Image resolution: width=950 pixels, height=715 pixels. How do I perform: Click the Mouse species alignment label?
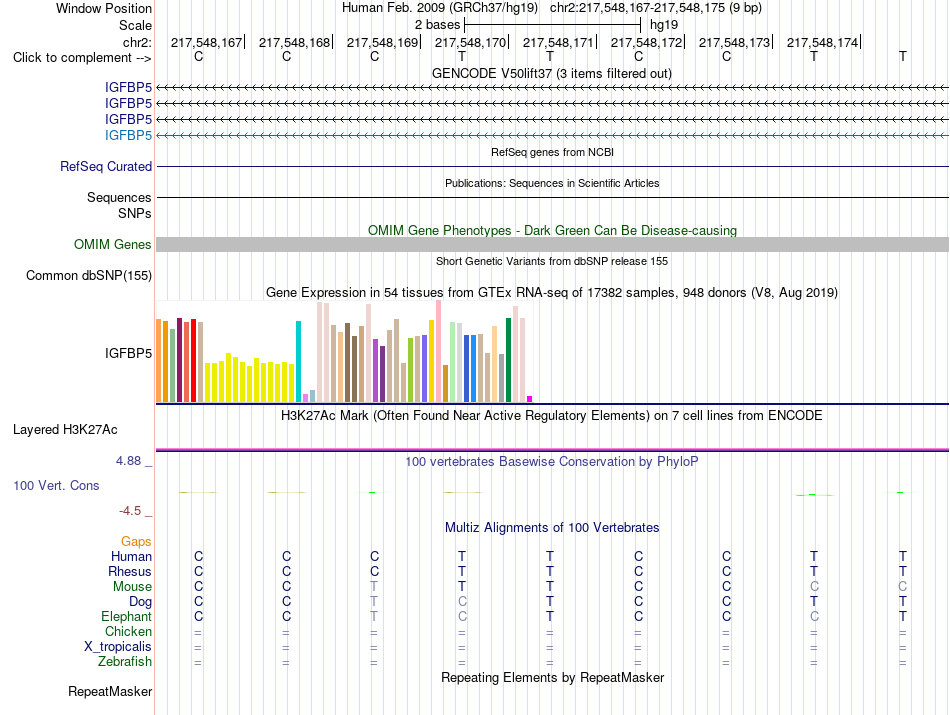point(132,587)
